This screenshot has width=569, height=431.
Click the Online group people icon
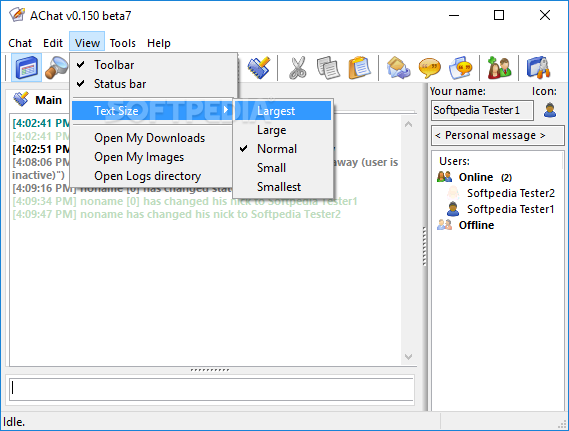(445, 177)
